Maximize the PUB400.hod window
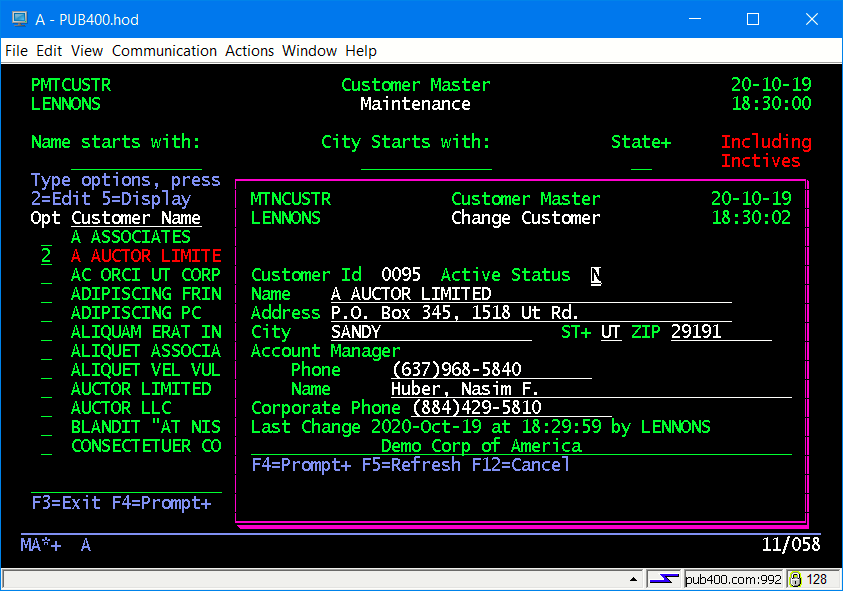Viewport: 843px width, 591px height. (753, 19)
